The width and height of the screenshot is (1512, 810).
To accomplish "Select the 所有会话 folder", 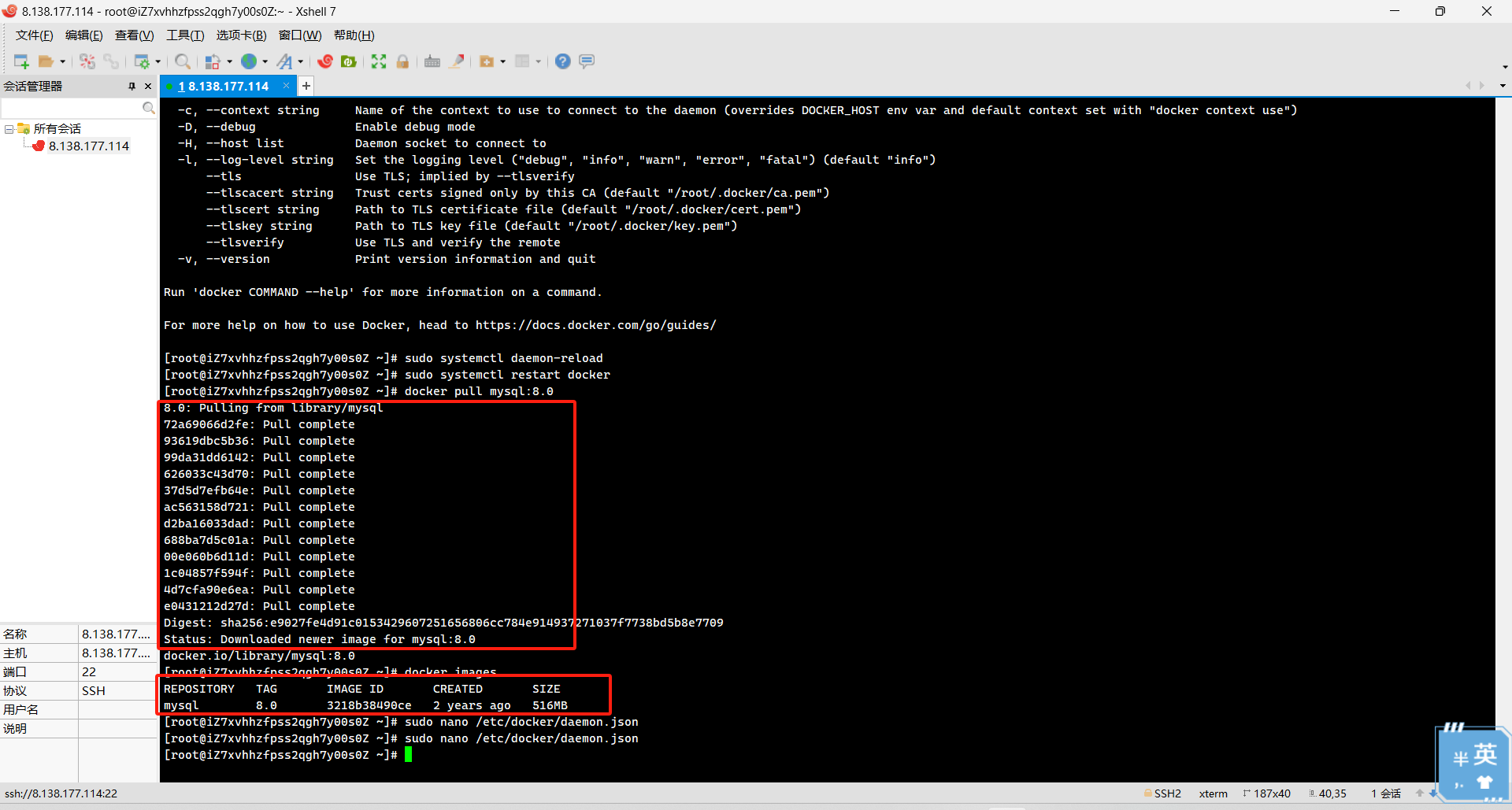I will (57, 129).
